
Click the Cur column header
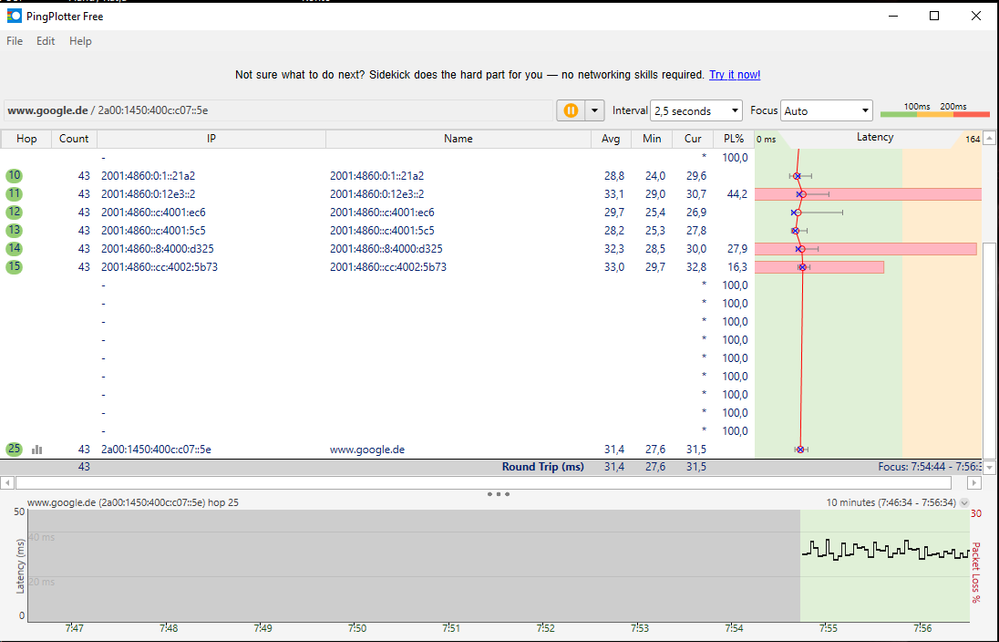pos(693,138)
